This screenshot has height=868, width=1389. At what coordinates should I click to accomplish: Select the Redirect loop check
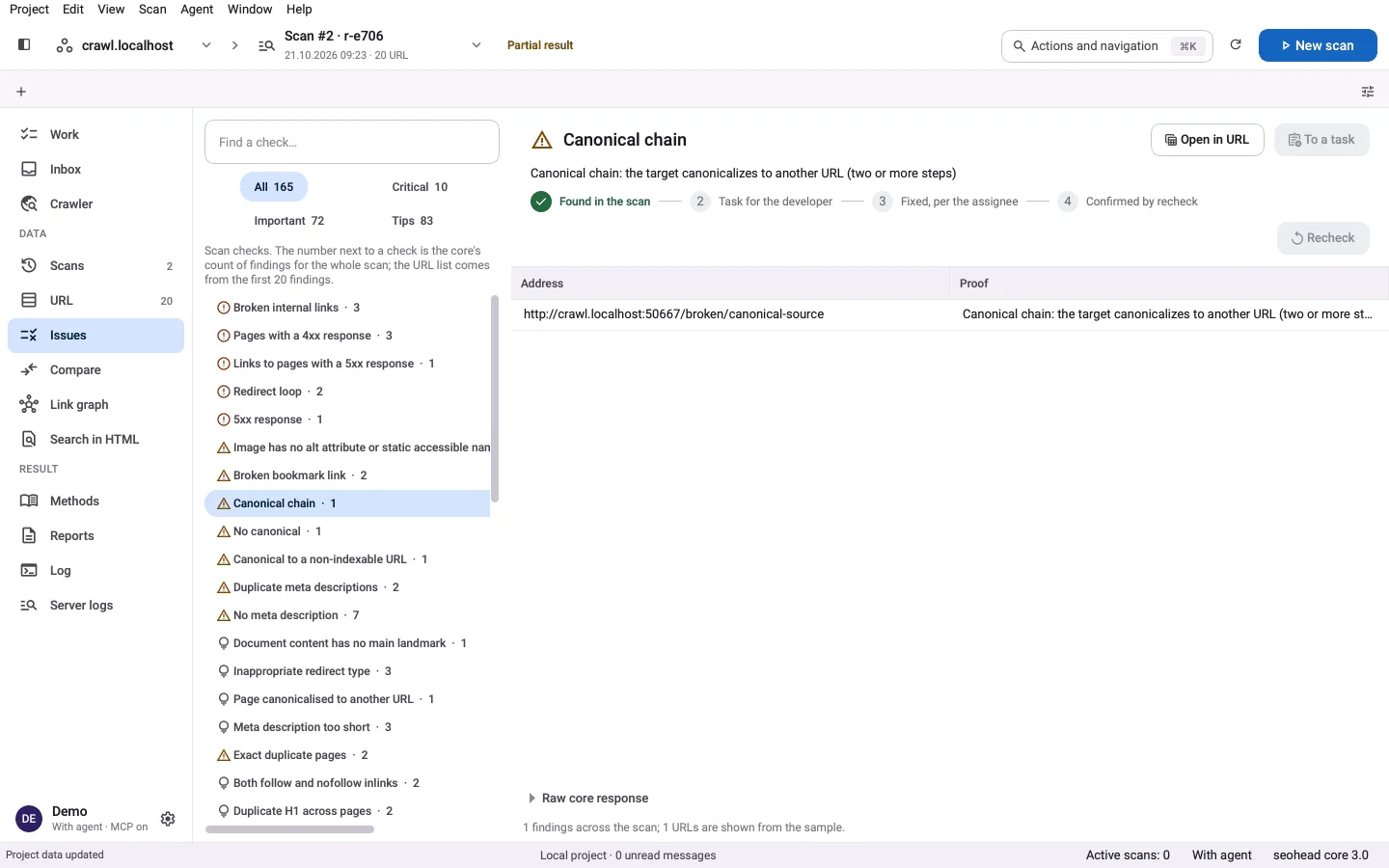click(x=347, y=392)
